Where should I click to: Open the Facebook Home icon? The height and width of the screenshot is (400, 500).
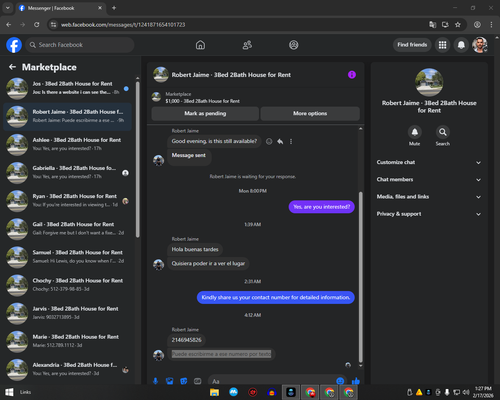(200, 45)
